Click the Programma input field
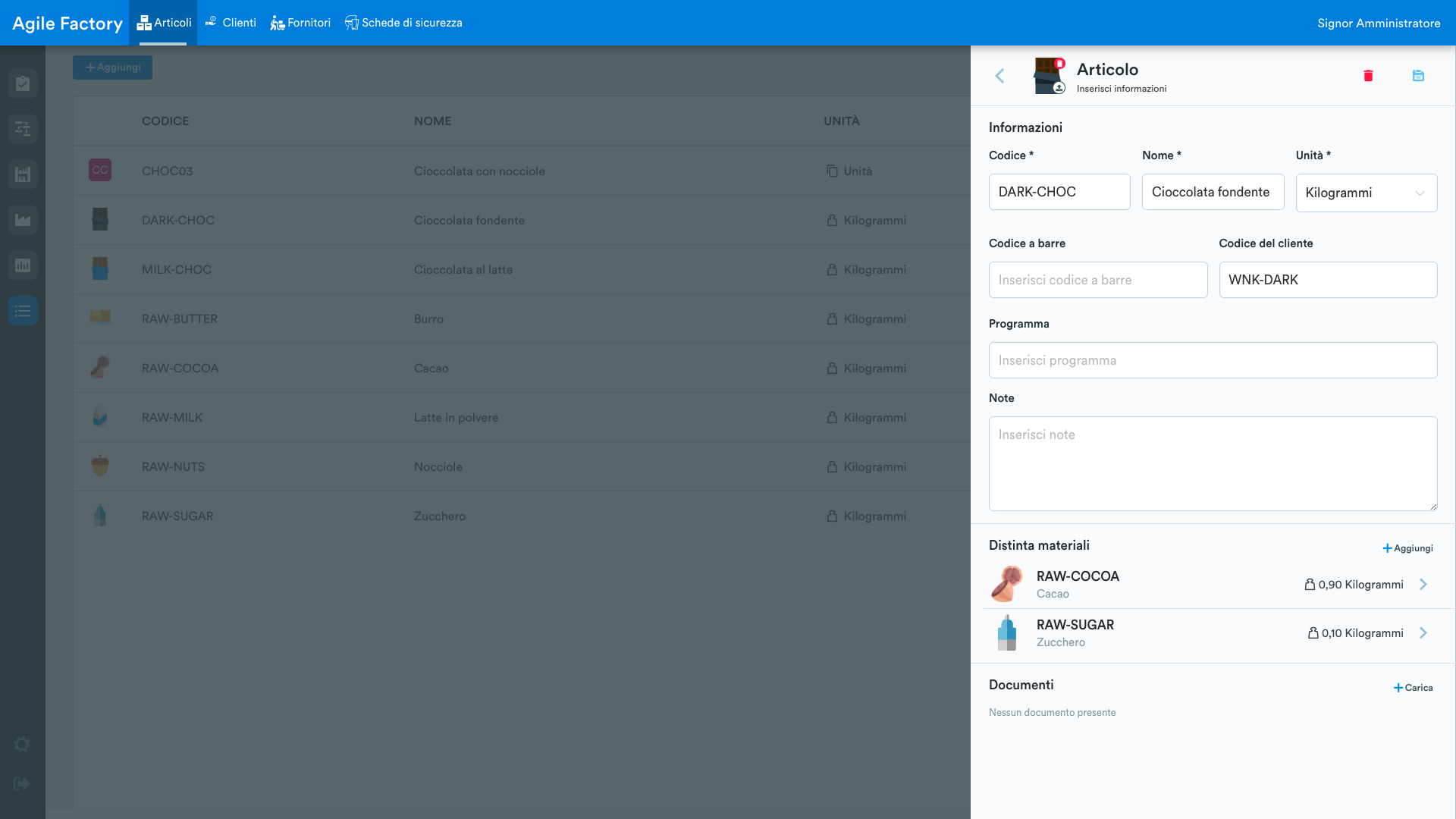 click(1213, 360)
